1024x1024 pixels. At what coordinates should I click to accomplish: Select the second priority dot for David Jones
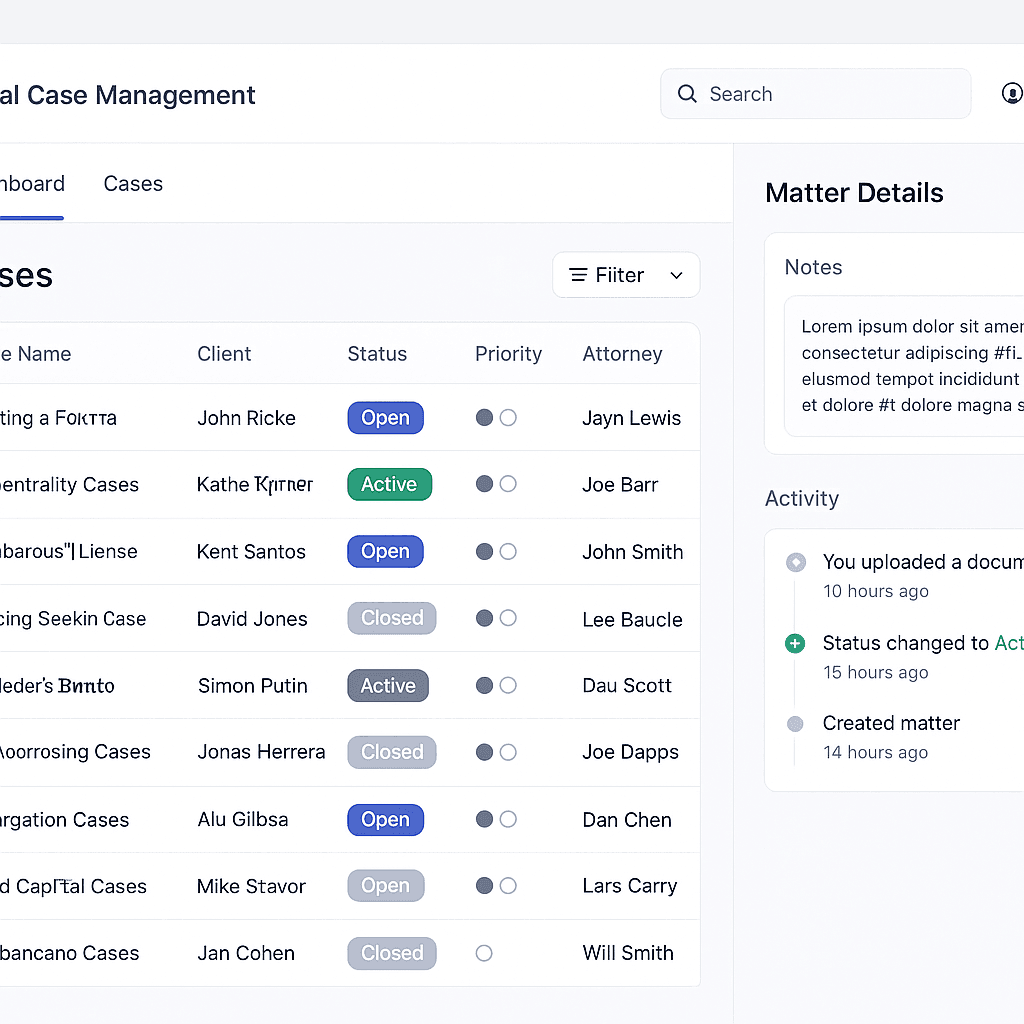508,618
